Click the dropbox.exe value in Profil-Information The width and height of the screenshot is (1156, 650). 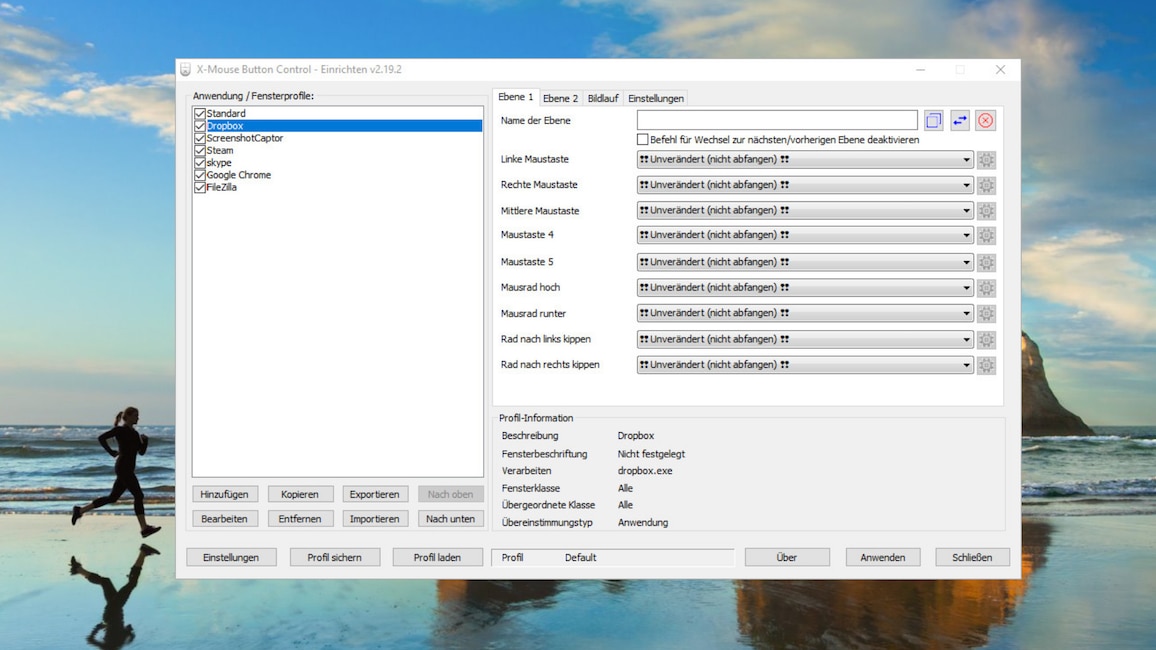[645, 471]
